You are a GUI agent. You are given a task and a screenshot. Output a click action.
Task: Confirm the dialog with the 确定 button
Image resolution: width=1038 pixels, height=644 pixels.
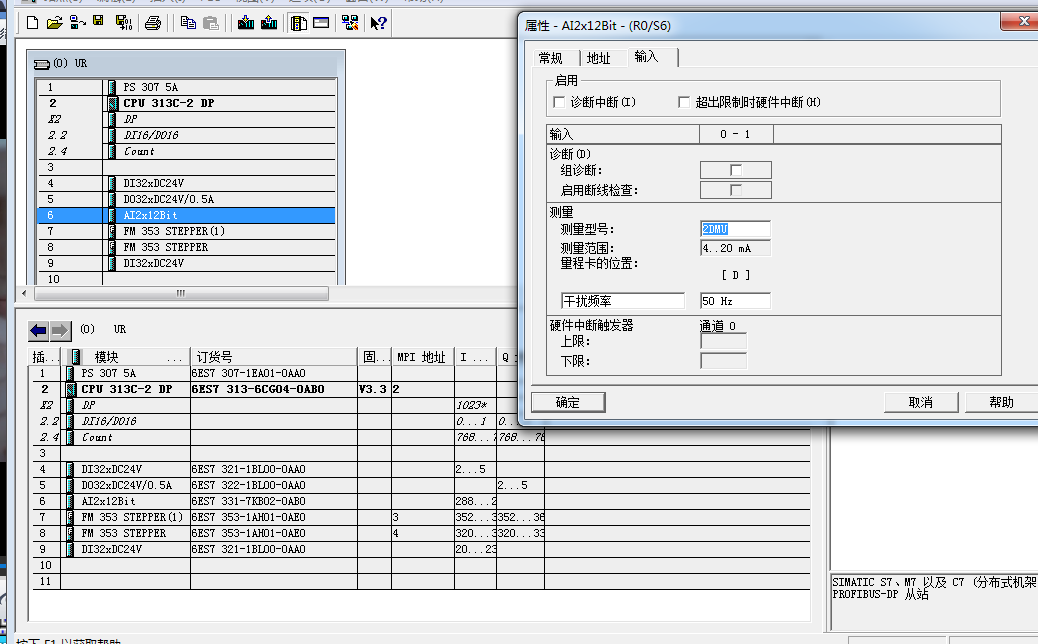click(568, 402)
